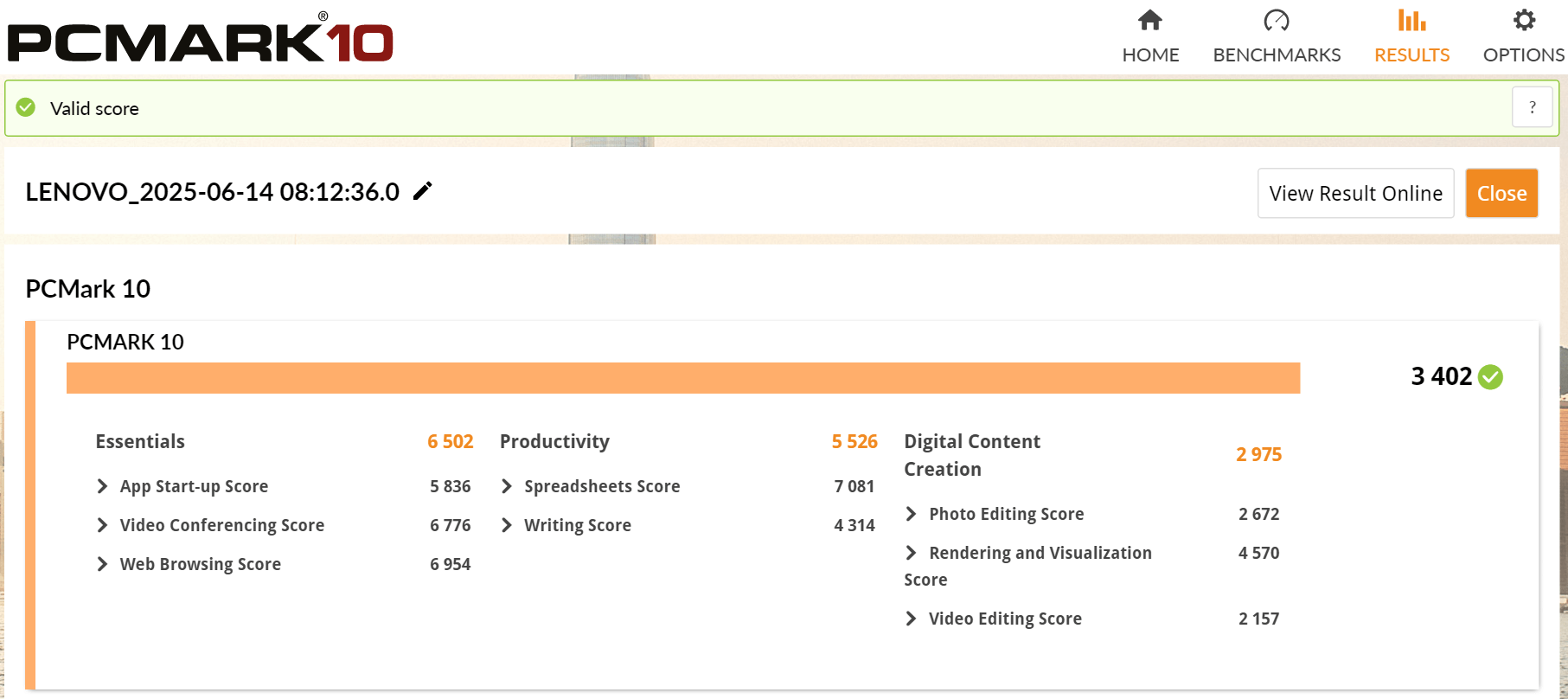Click the Video Editing Score label

point(1005,619)
